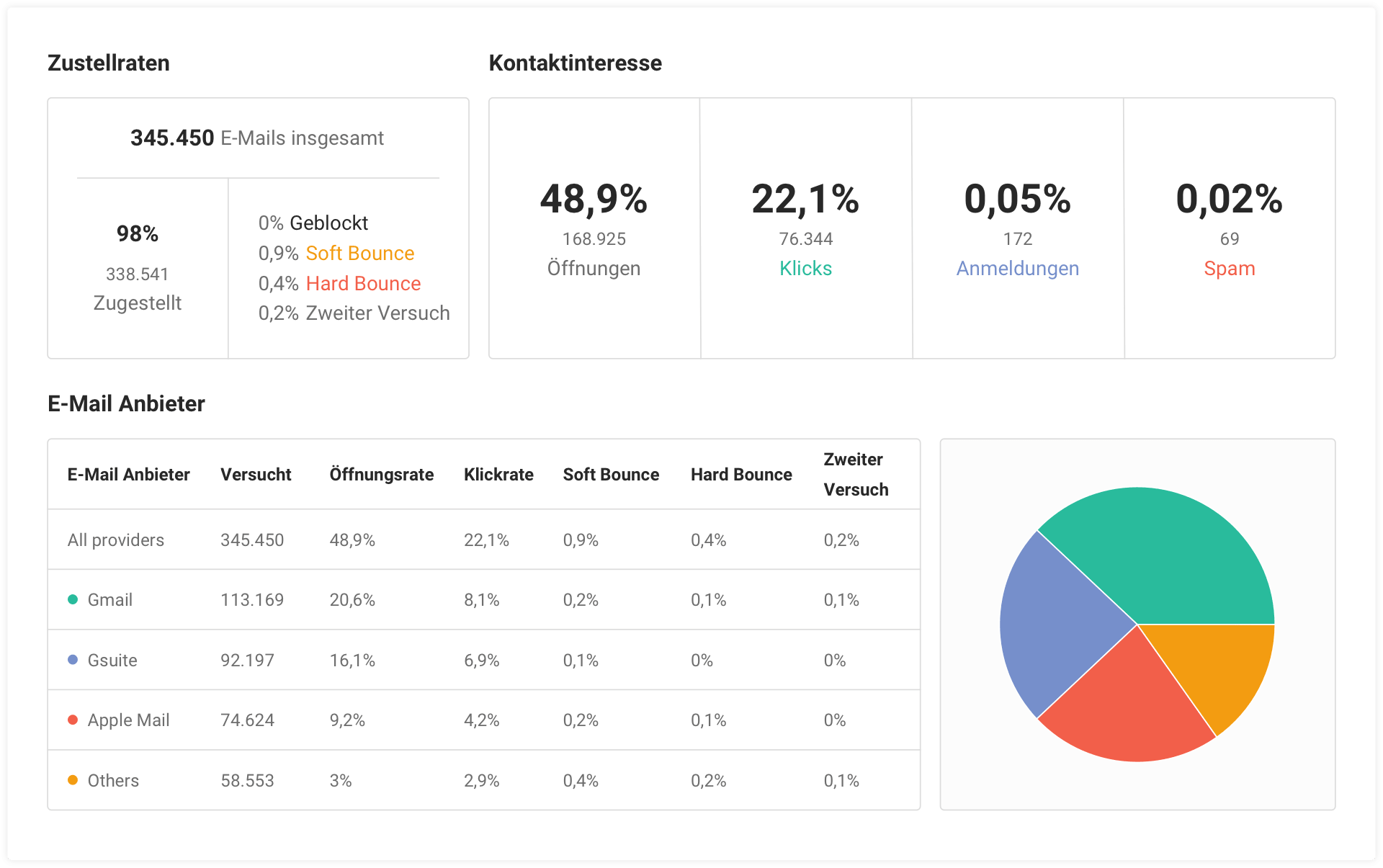
Task: Click the 98% delivered percentage
Action: (137, 233)
